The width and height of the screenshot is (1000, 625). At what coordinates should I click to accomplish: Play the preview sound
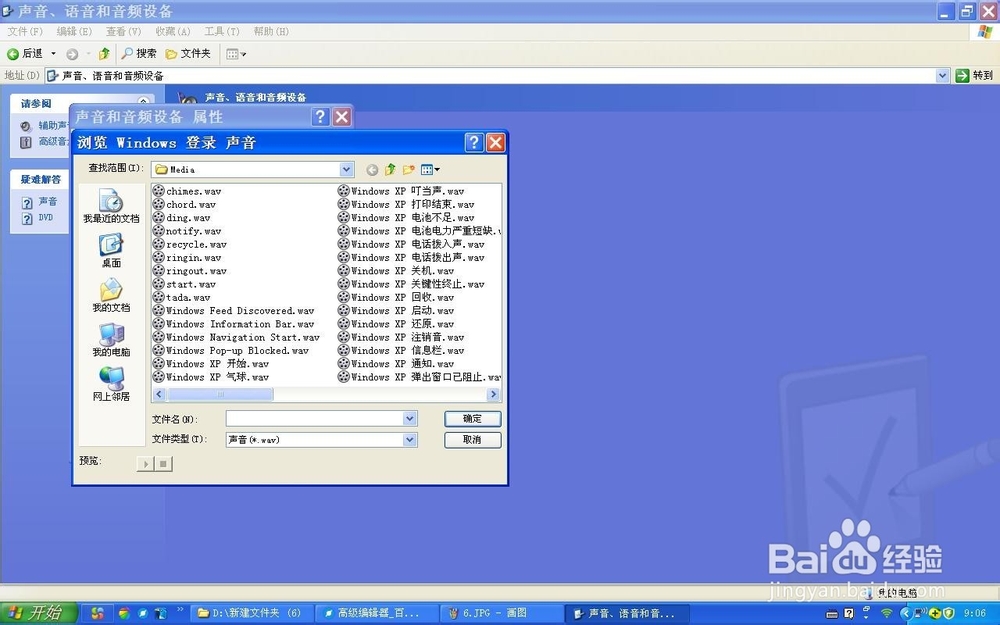point(145,464)
